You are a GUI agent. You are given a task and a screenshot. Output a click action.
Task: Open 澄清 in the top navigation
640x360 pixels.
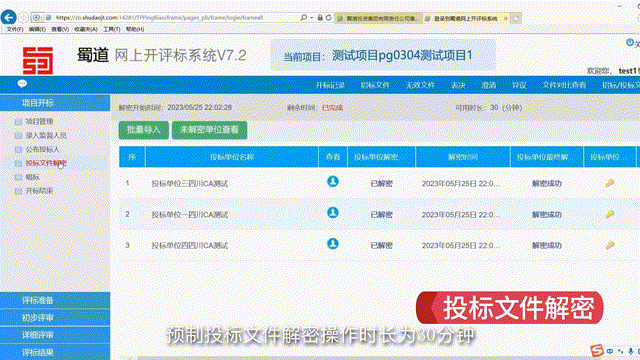(x=489, y=85)
